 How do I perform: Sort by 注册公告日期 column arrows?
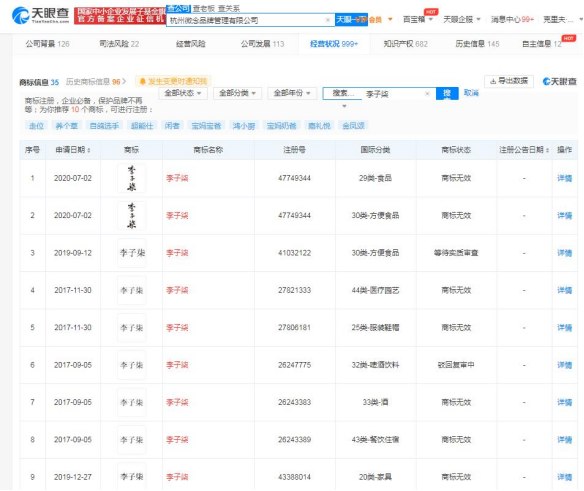coord(547,150)
